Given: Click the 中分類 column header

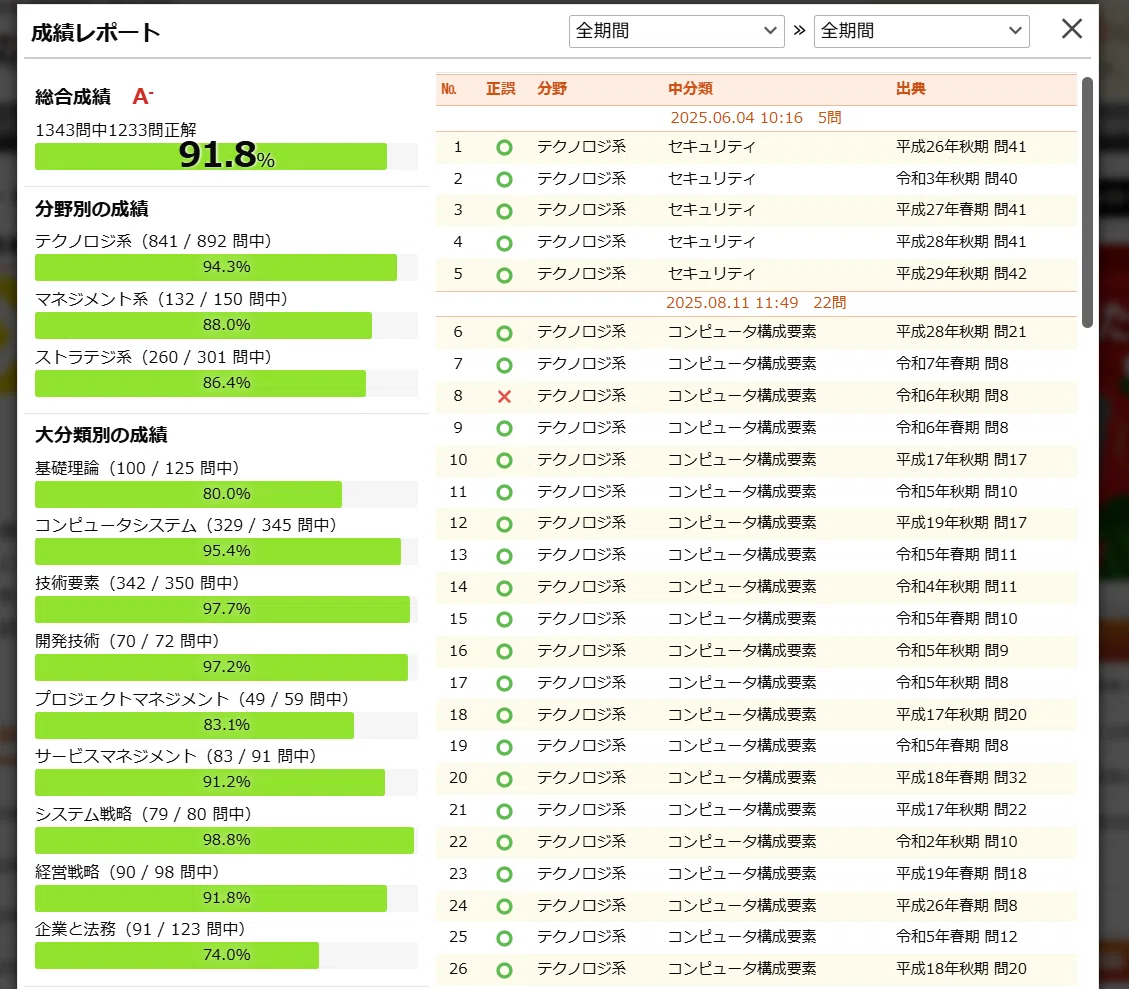Looking at the screenshot, I should point(690,89).
